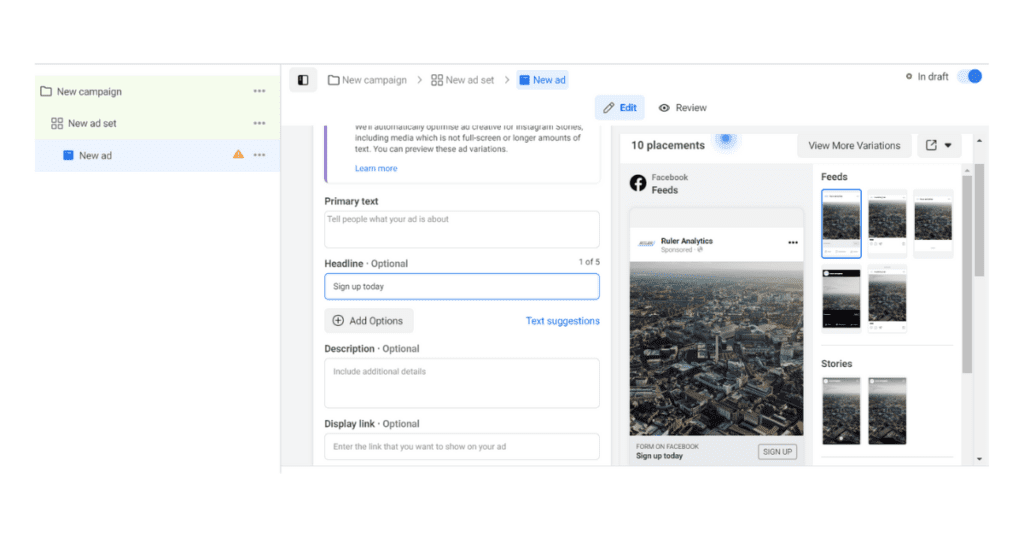Viewport: 1024px width, 536px height.
Task: Click the Display link input field
Action: pyautogui.click(x=462, y=447)
